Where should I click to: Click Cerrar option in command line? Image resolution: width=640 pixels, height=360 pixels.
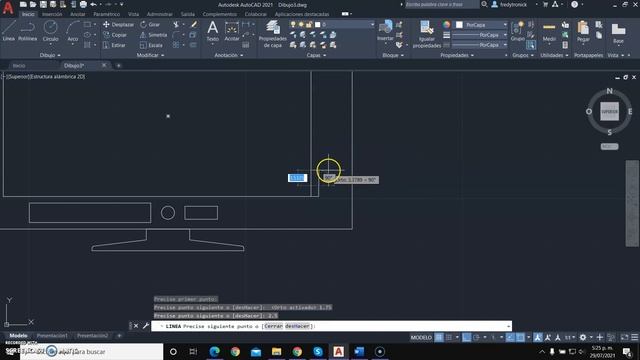(273, 326)
